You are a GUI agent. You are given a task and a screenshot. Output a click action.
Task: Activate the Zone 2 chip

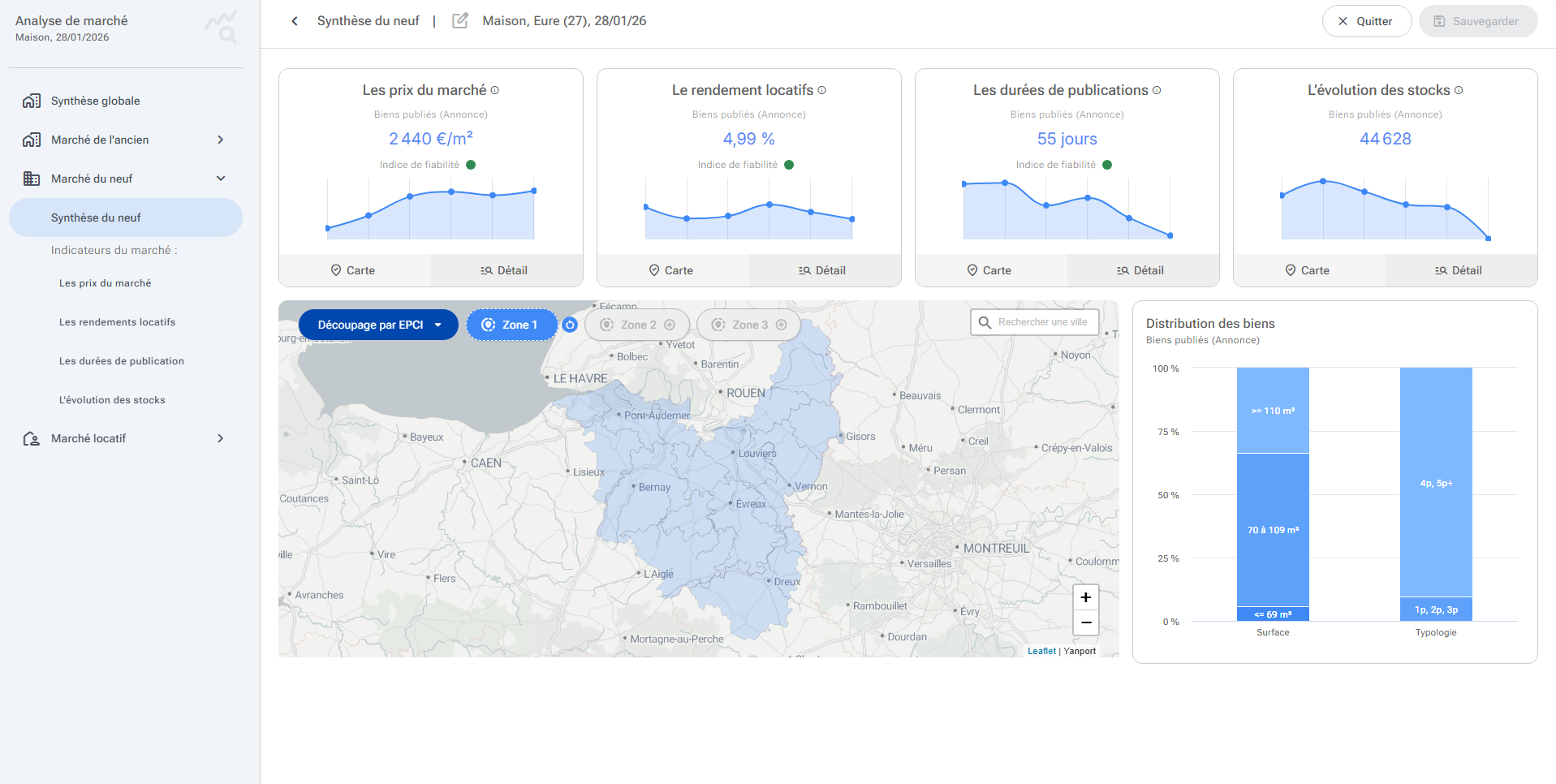pos(637,325)
